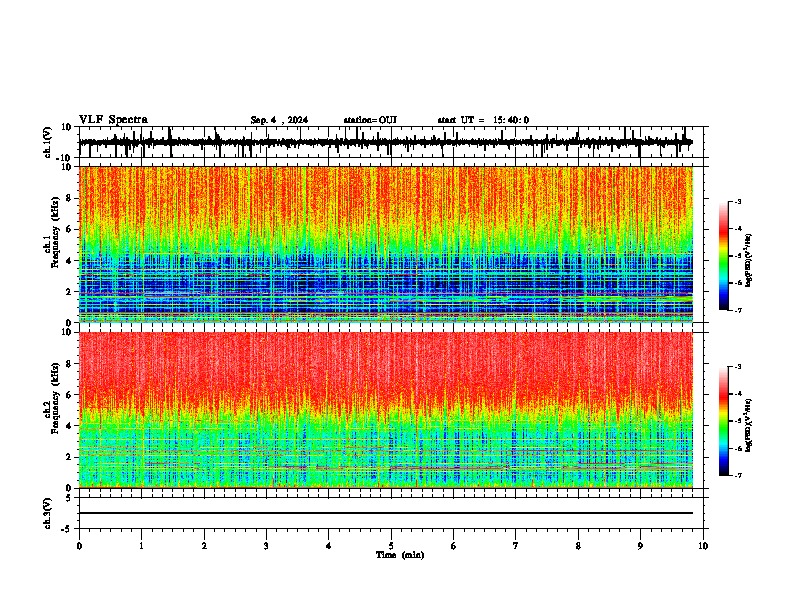This screenshot has width=792, height=612.
Task: Click inside the ch.1 spectrogram panel
Action: [386, 244]
